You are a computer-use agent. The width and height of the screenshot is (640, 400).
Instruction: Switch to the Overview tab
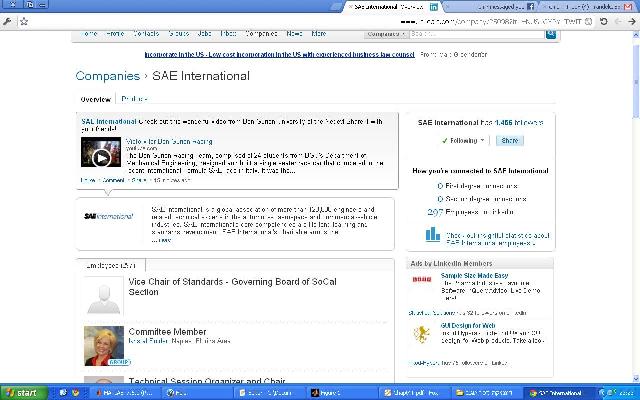95,99
